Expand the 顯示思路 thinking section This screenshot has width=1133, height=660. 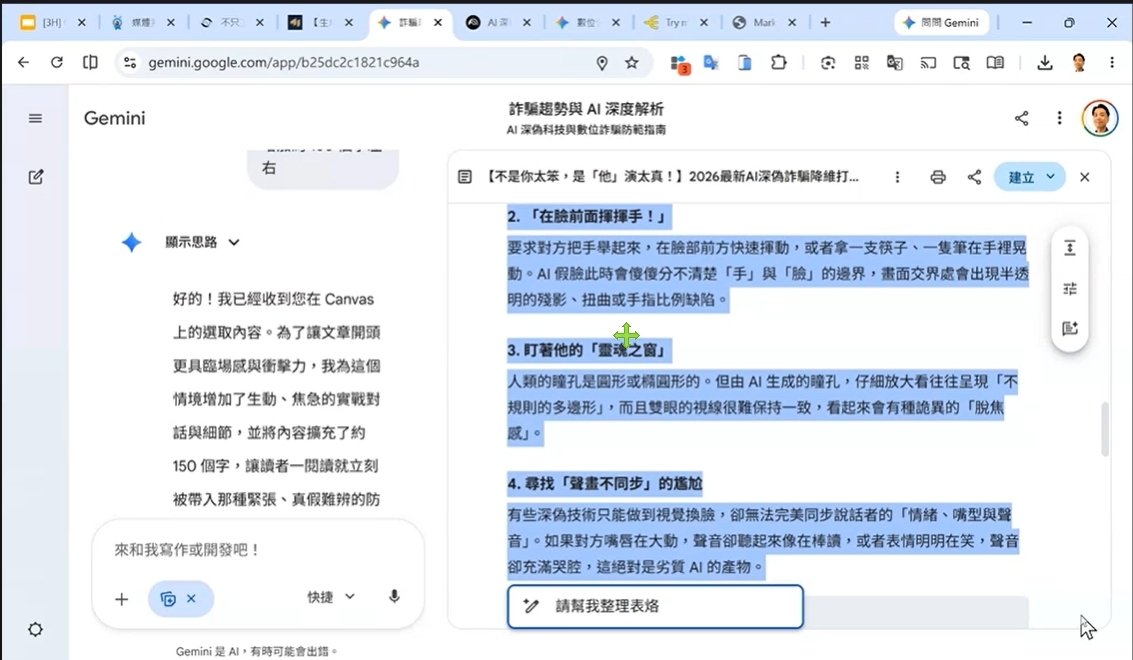click(202, 242)
